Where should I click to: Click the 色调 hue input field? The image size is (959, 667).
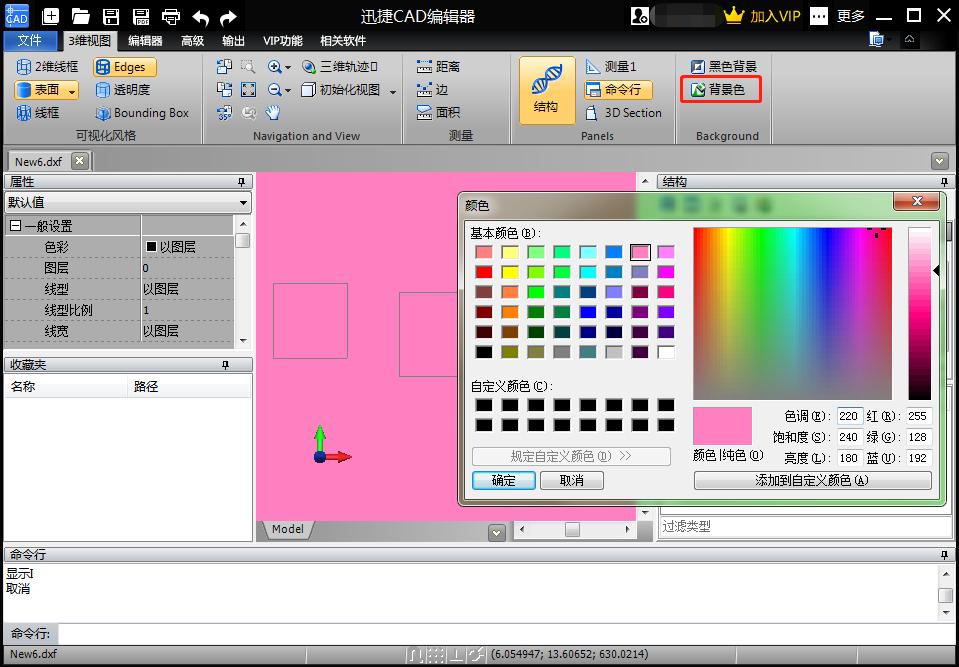click(849, 416)
